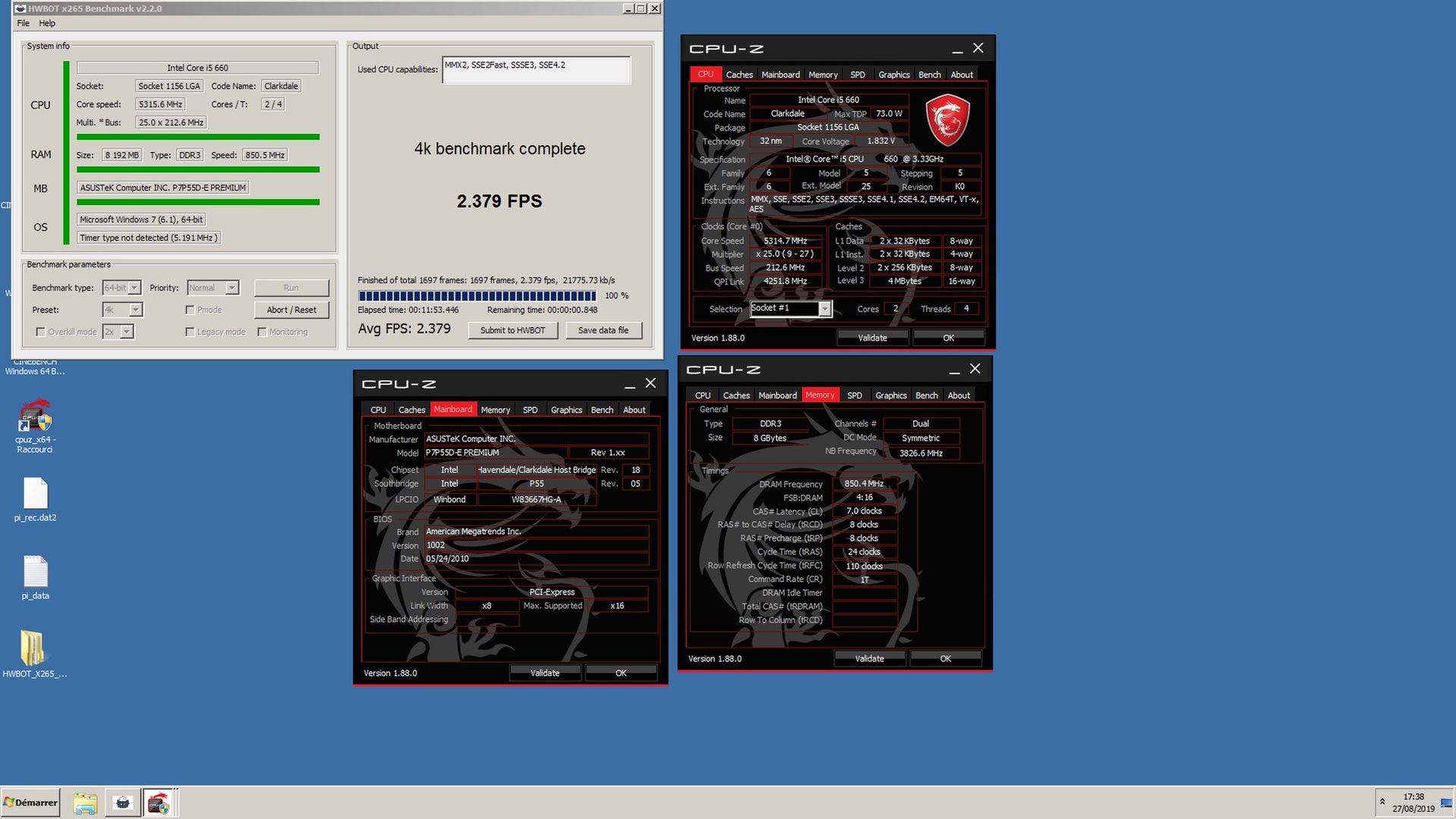Click DRAM Frequency value '850.4 MHz'
The width and height of the screenshot is (1456, 819).
point(864,483)
